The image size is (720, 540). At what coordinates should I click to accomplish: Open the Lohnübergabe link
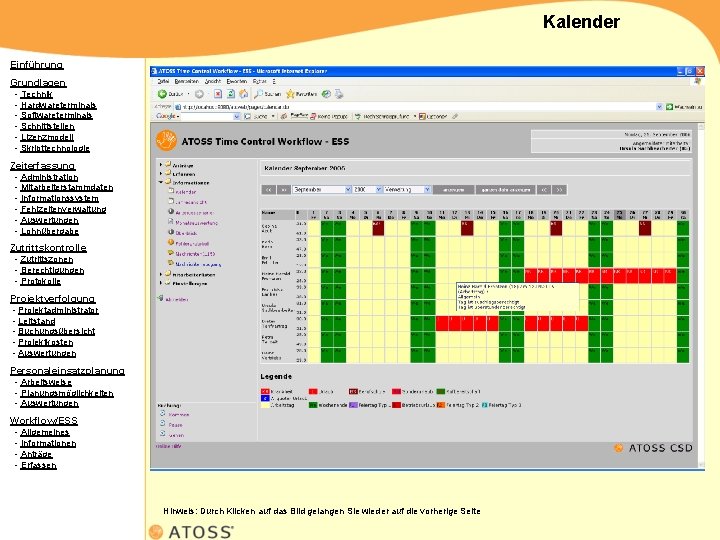tap(50, 231)
